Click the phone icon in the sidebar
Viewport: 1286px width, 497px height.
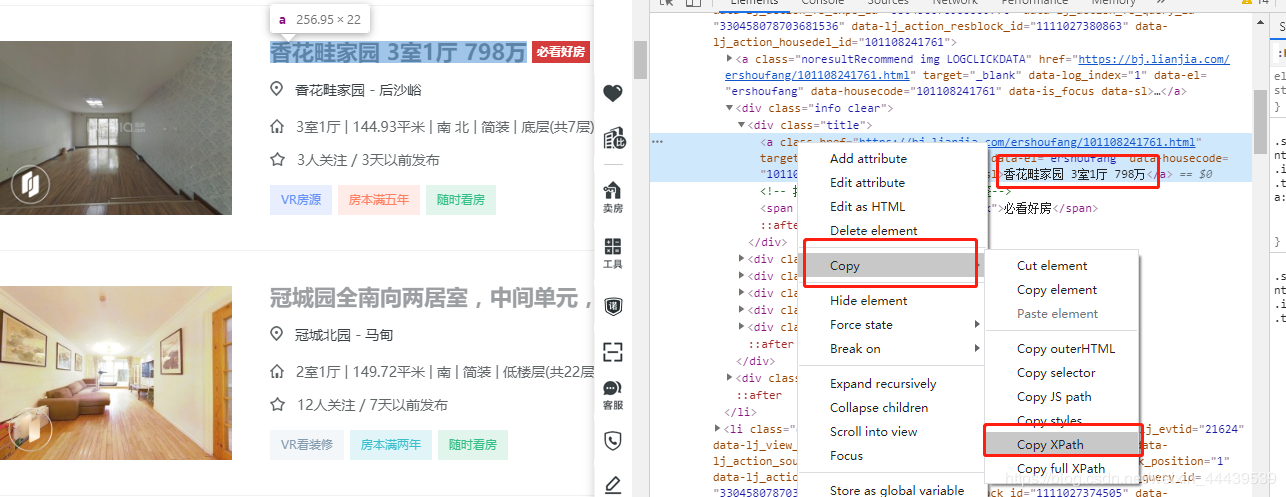[x=613, y=440]
